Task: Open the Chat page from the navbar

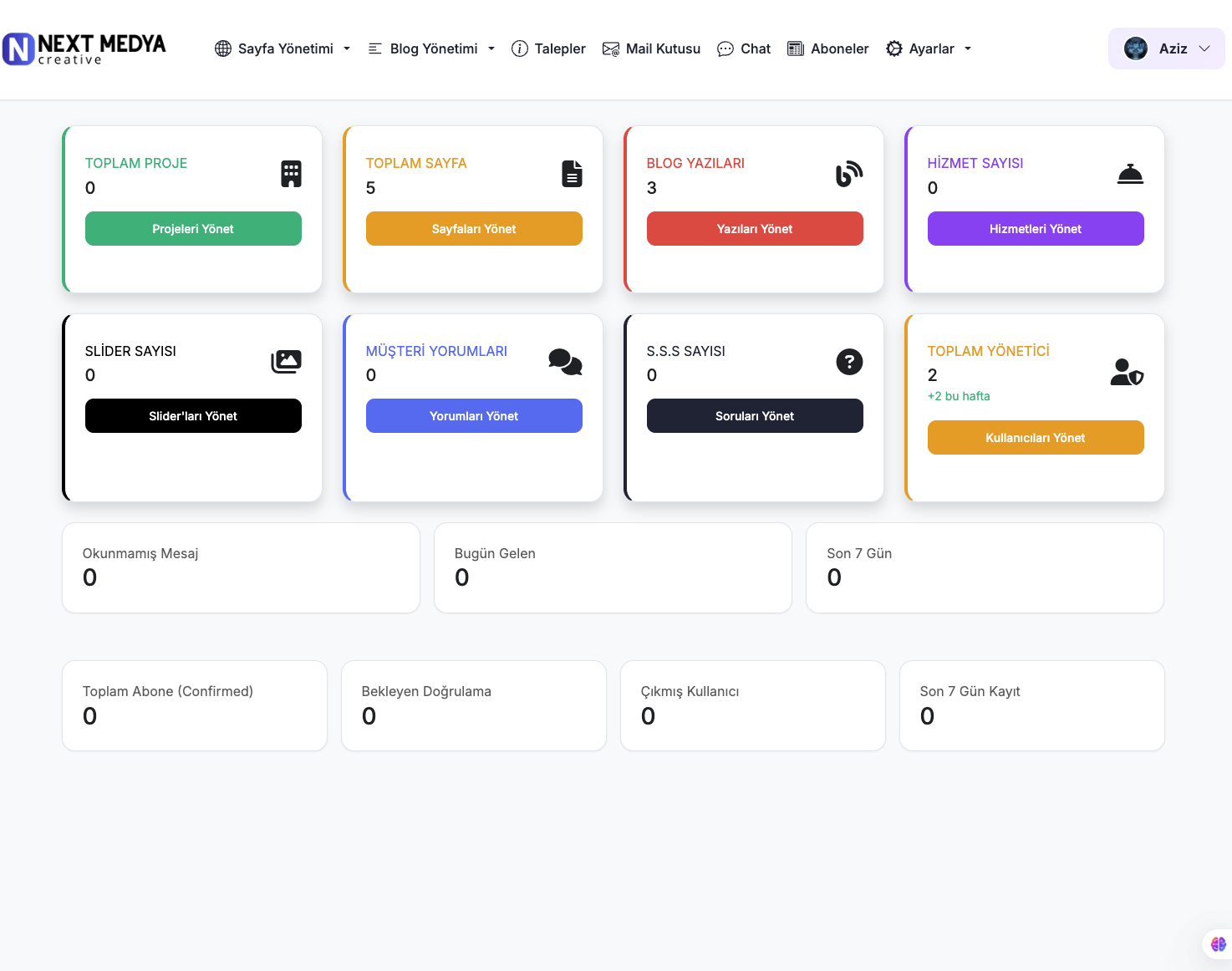Action: point(744,48)
